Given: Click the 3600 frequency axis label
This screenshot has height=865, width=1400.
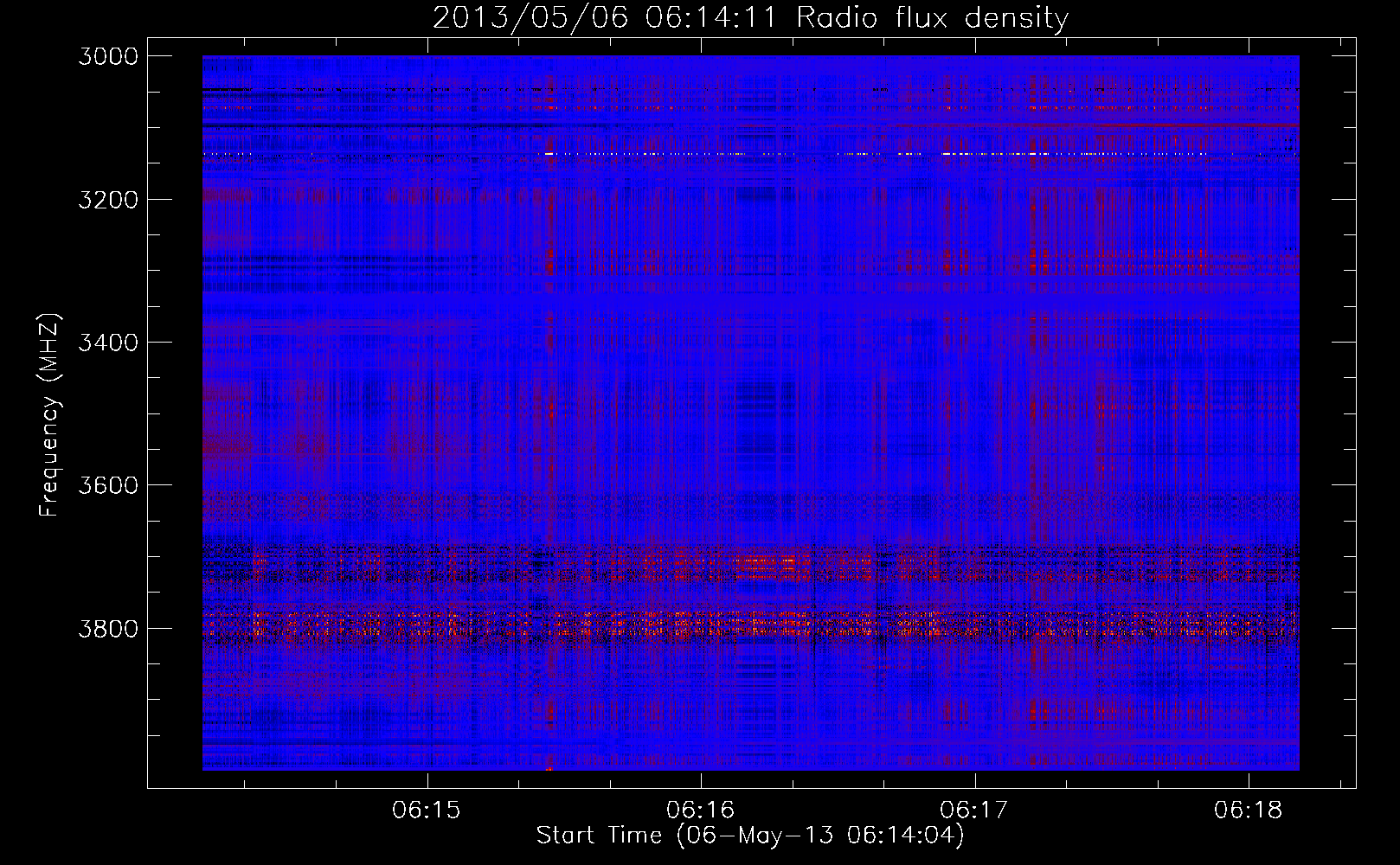Looking at the screenshot, I should tap(108, 485).
